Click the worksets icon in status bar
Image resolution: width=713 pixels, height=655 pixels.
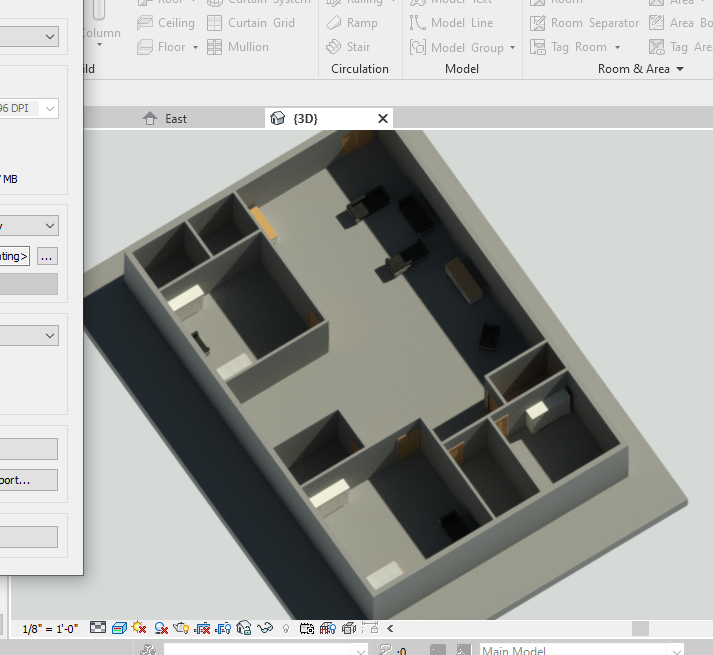click(x=148, y=650)
